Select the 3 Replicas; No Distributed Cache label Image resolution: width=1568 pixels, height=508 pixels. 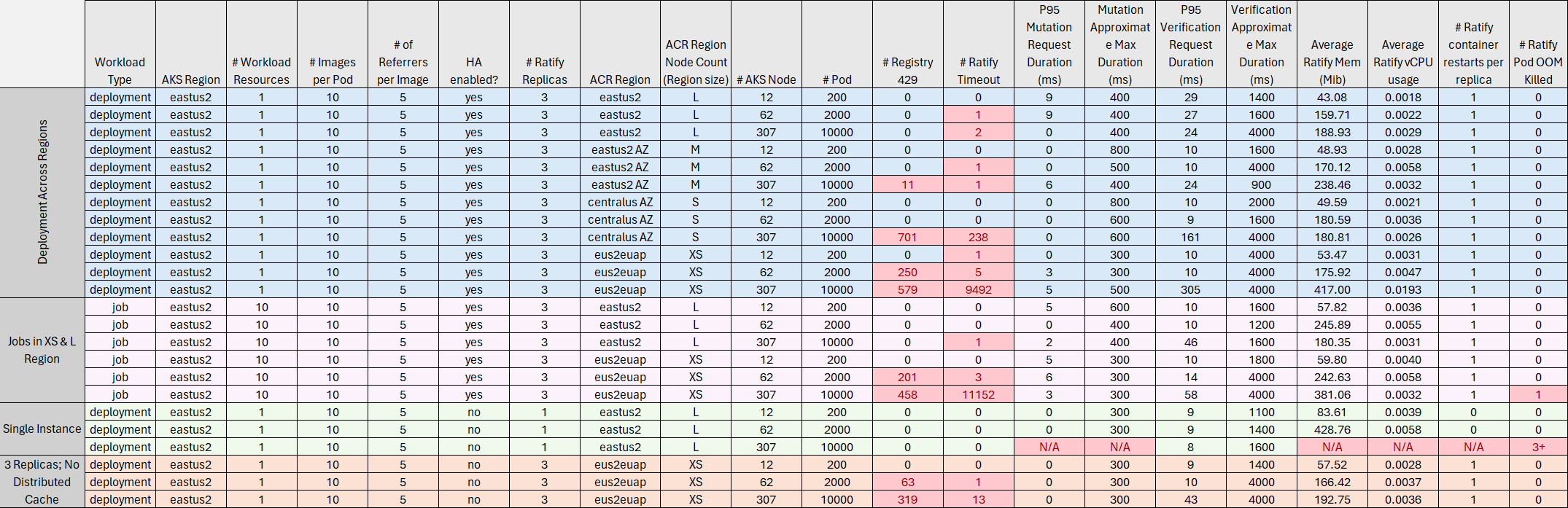coord(42,482)
